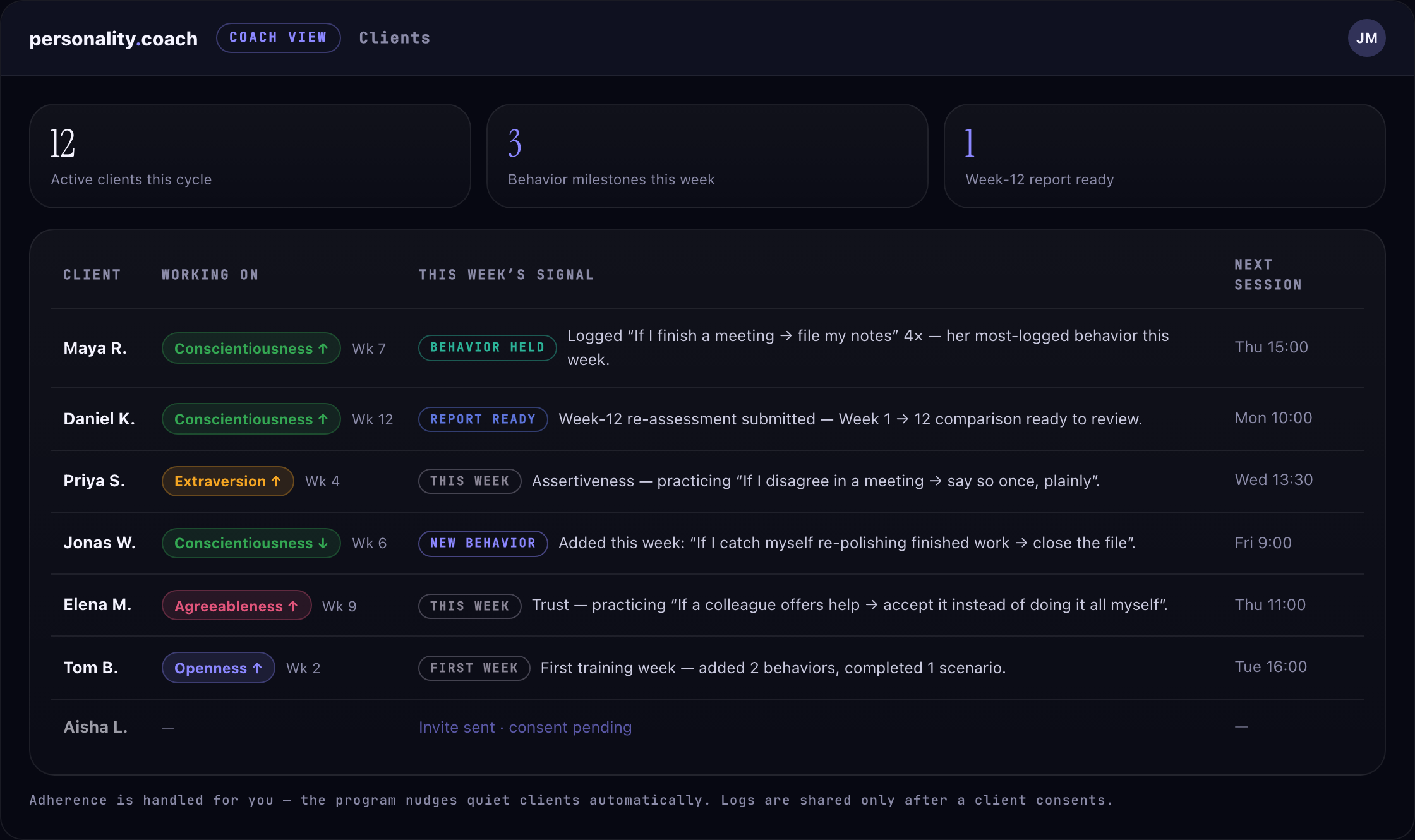Click the Wk 9 label for Elena
Screen dimensions: 1415x840
339,606
